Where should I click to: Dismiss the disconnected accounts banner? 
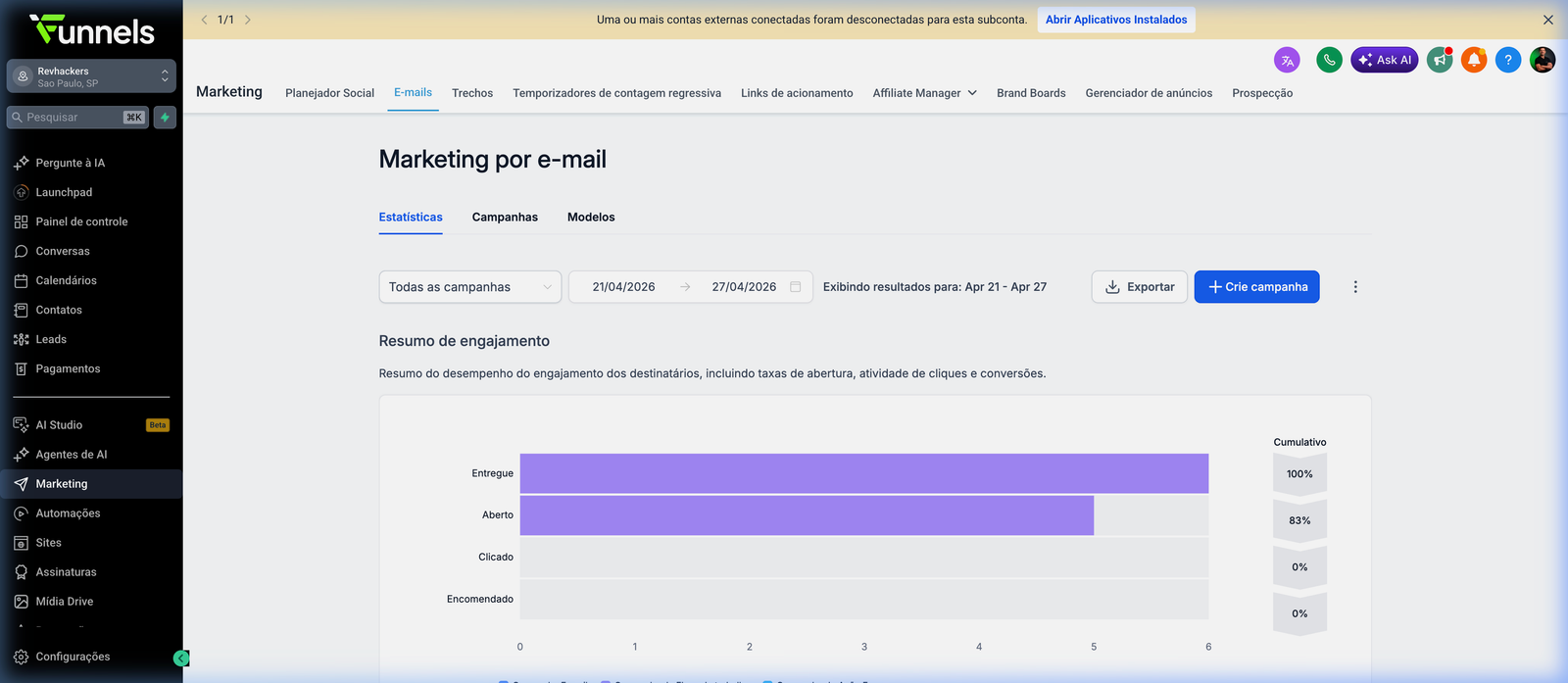click(x=1548, y=20)
